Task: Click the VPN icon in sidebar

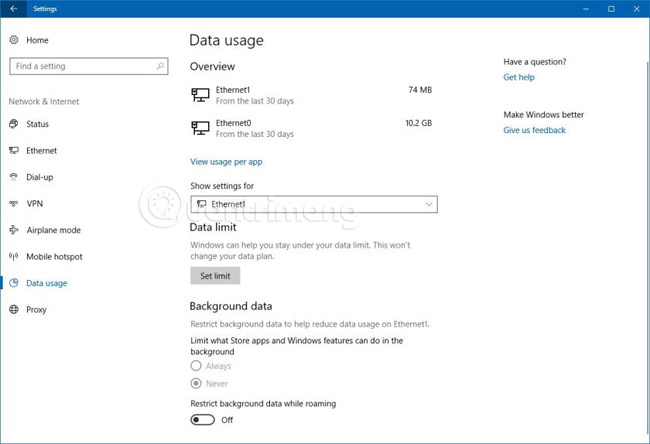Action: pos(14,203)
